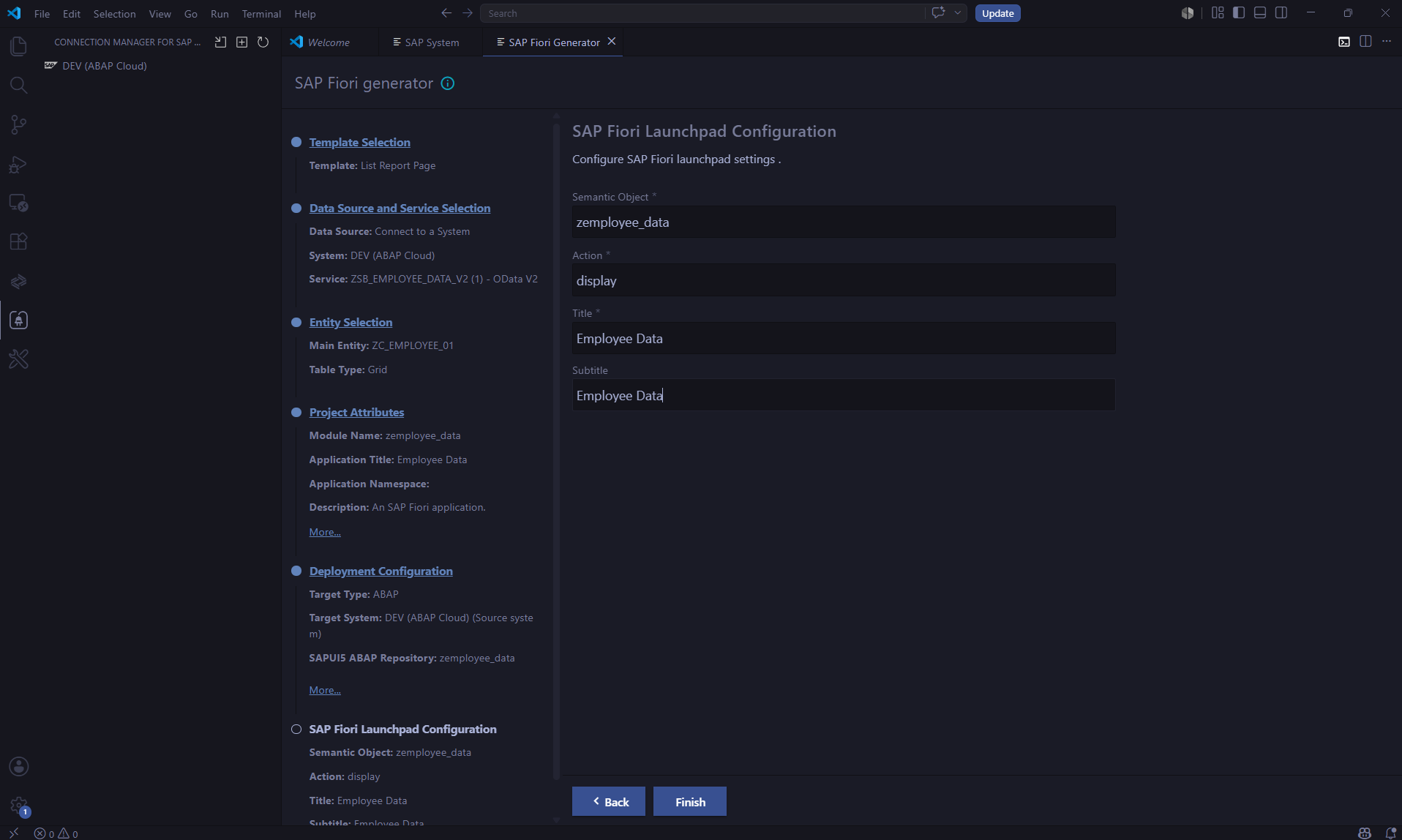
Task: Click the Subtitle input field
Action: 844,395
